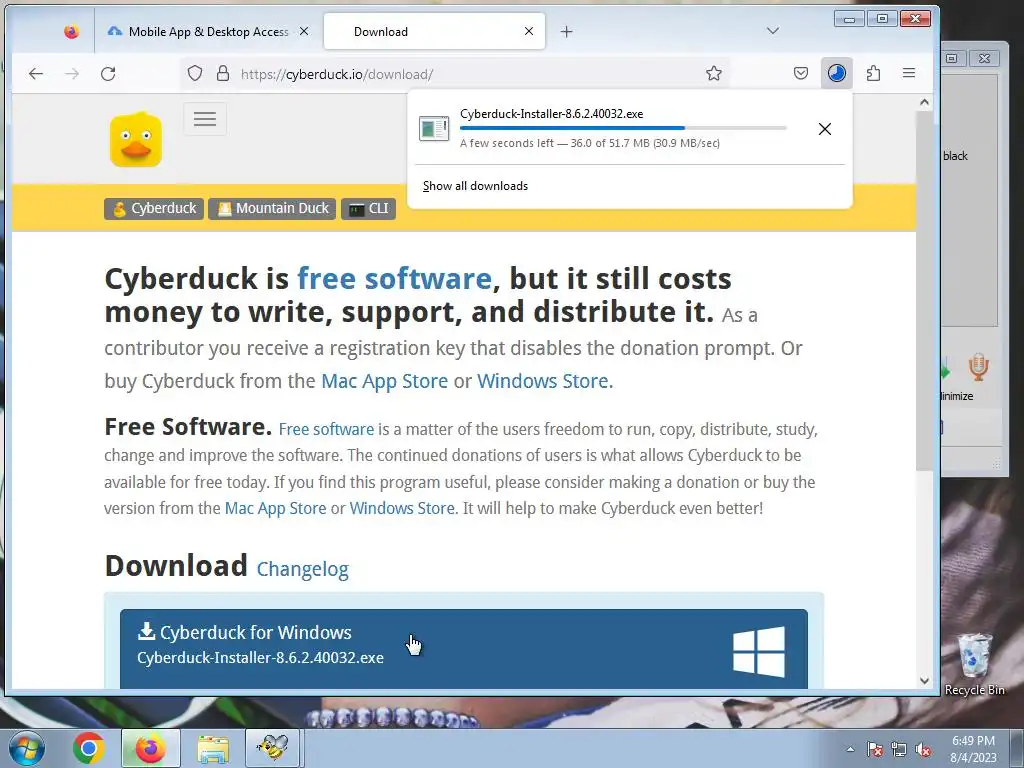
Task: Open the first Windows Store link
Action: 543,381
